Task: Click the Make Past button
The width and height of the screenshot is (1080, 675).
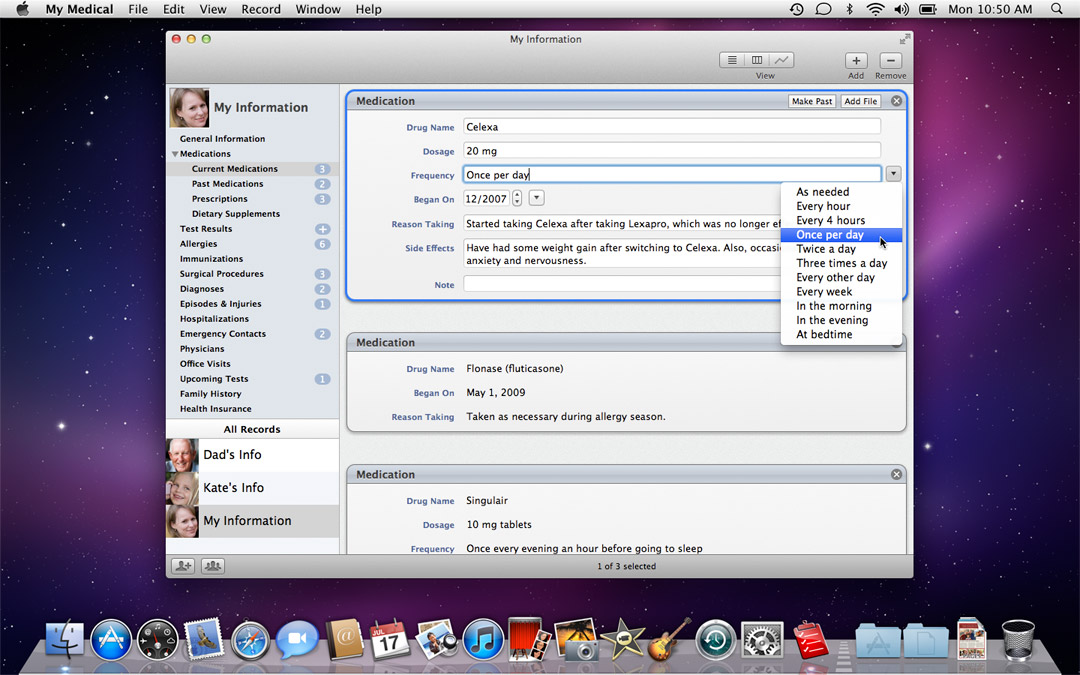Action: pyautogui.click(x=811, y=101)
